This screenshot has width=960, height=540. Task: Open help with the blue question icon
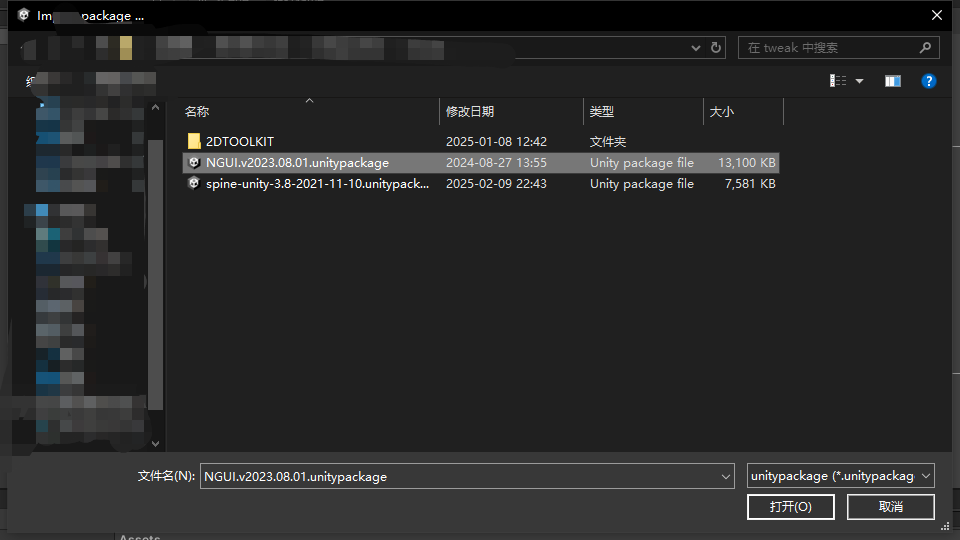[x=929, y=81]
